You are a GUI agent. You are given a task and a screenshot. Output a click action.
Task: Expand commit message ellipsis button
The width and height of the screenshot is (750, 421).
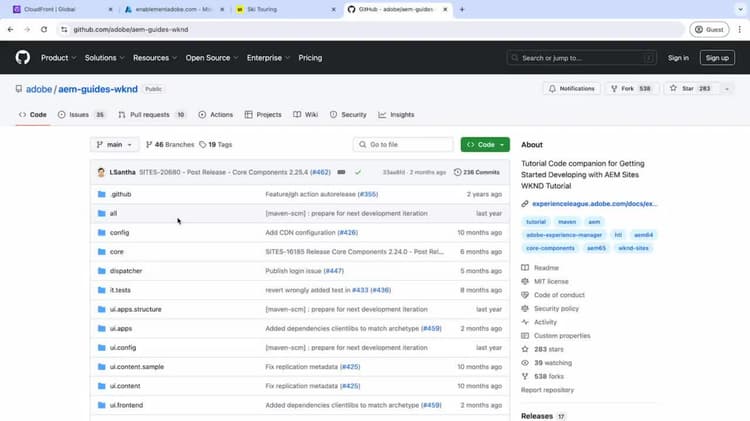pyautogui.click(x=341, y=172)
